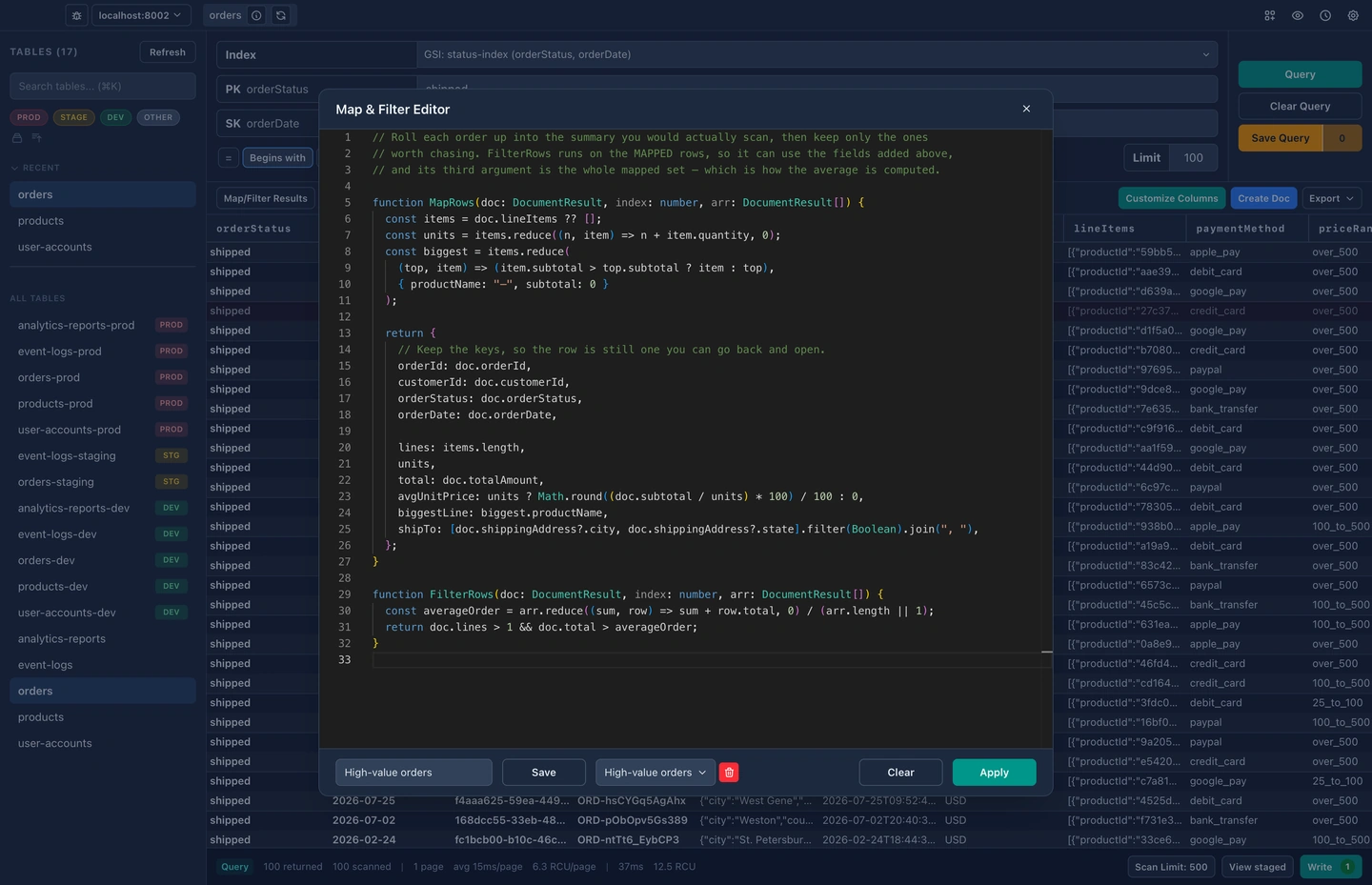
Task: Delete saved snippet with red trash icon
Action: coord(729,773)
